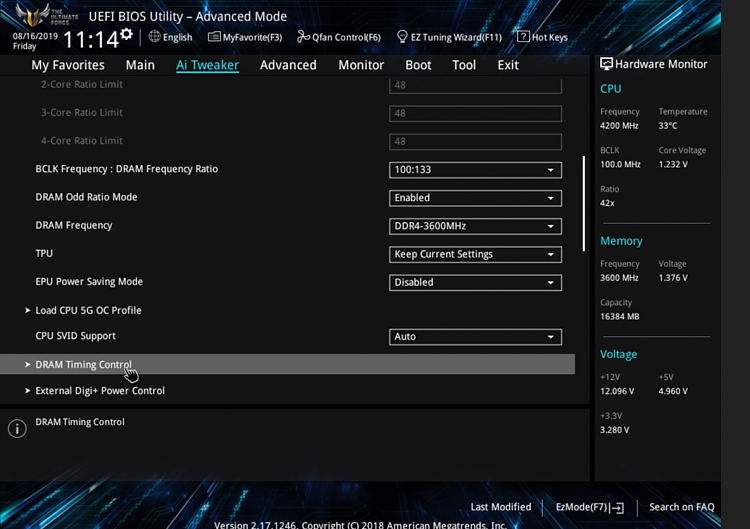Open the Monitor tab

tap(361, 65)
